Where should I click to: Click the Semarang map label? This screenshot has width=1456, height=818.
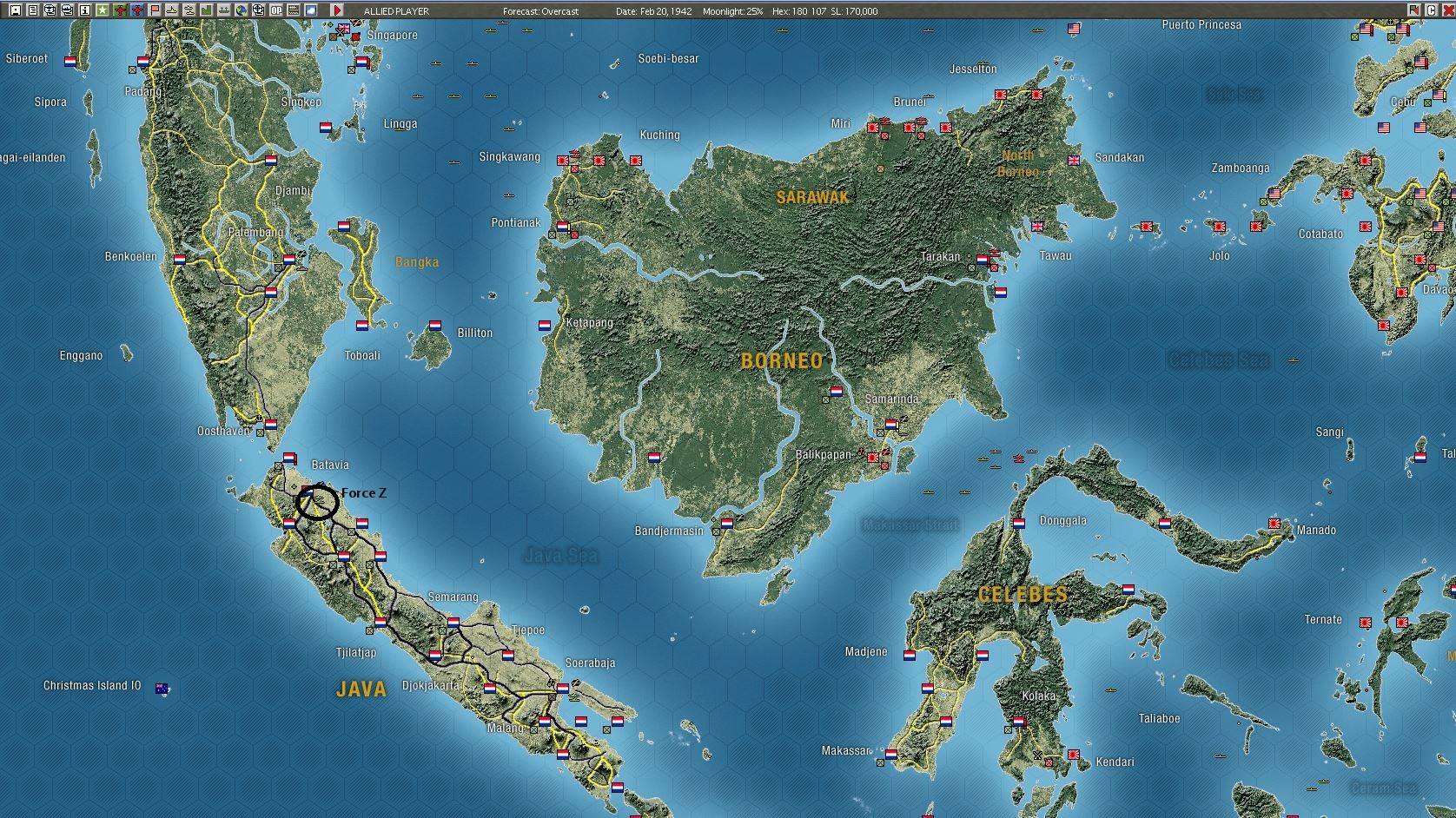pyautogui.click(x=453, y=597)
